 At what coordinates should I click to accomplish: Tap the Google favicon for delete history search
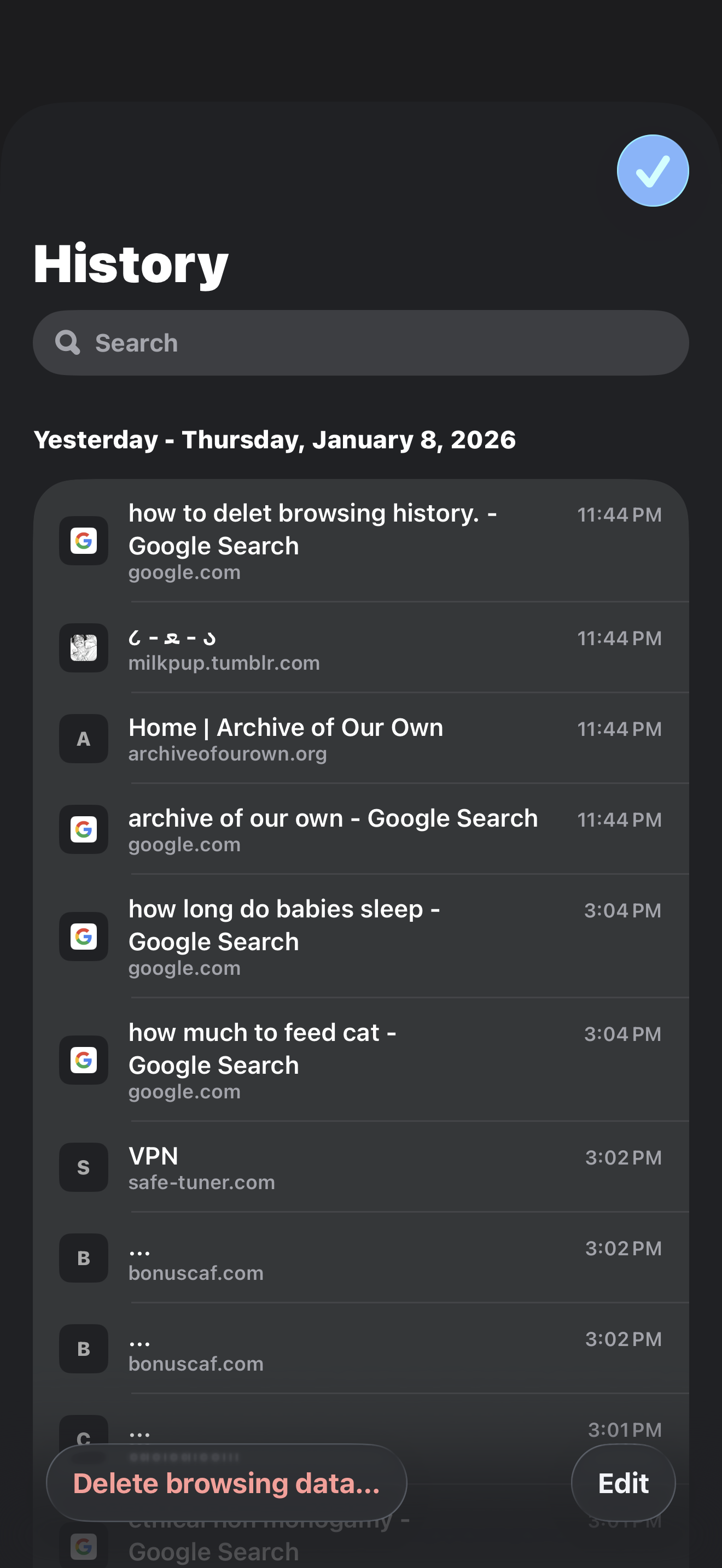pos(83,541)
